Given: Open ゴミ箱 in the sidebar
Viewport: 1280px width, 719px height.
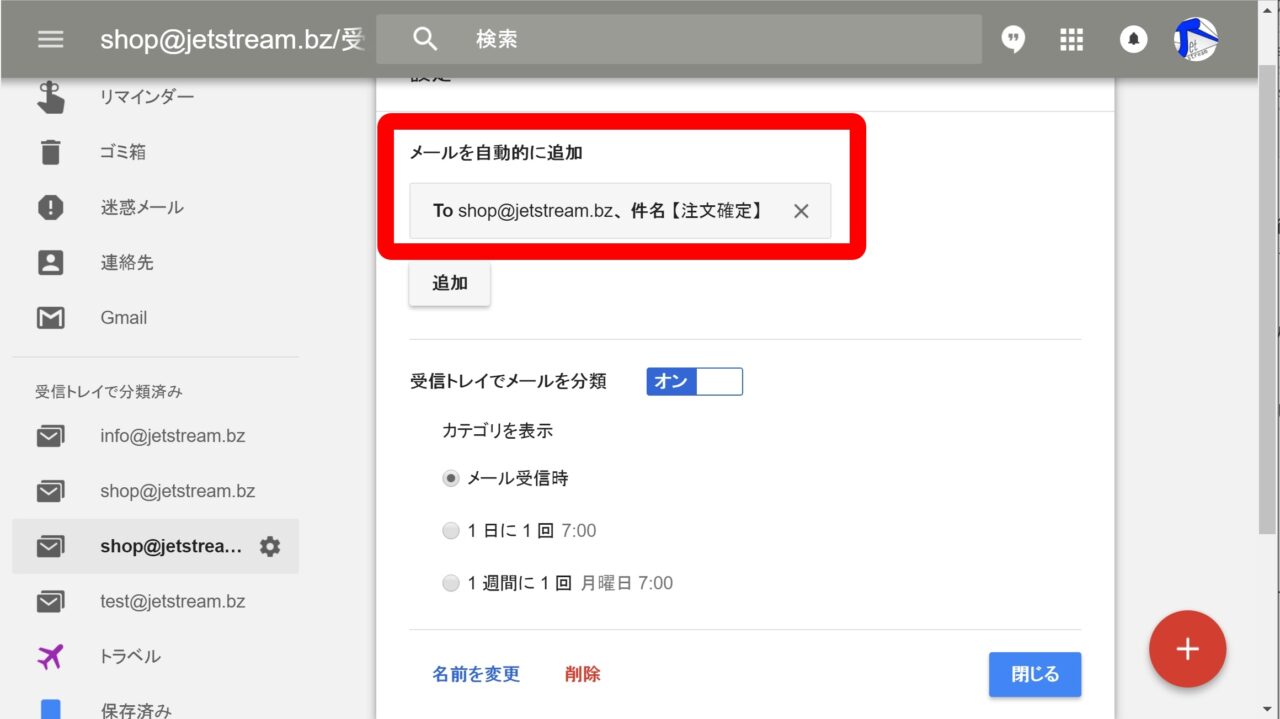Looking at the screenshot, I should click(122, 152).
